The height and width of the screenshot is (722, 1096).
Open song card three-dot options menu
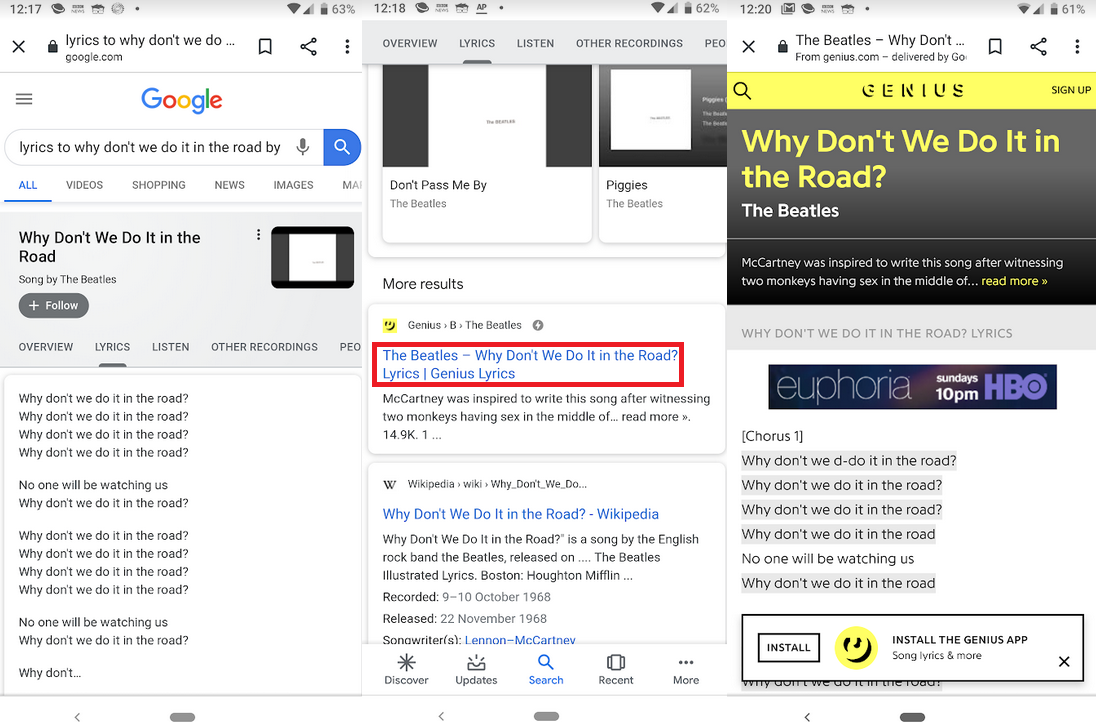tap(259, 235)
